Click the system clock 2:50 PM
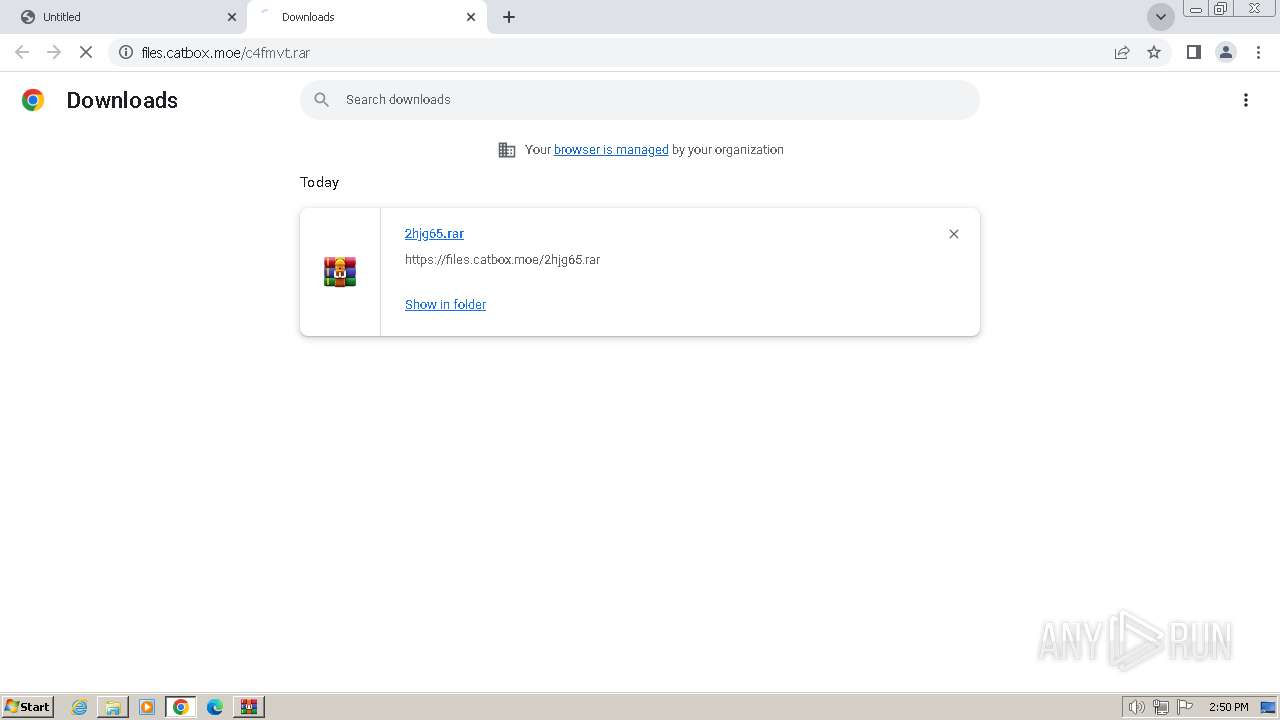The image size is (1280, 720). point(1228,707)
